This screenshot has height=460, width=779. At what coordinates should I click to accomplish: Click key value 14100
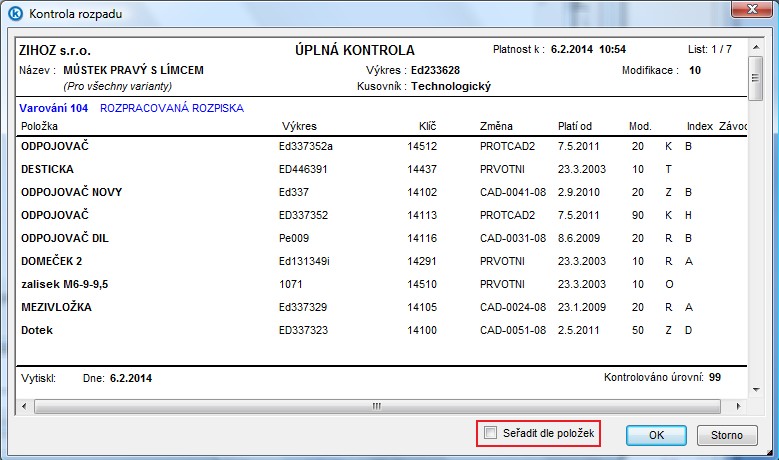tap(422, 330)
